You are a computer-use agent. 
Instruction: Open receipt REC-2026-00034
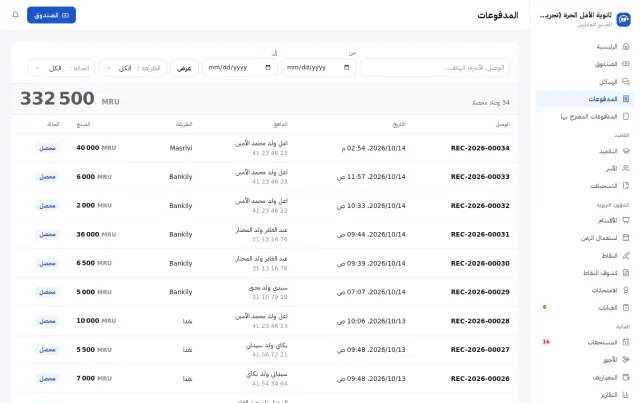[x=480, y=148]
